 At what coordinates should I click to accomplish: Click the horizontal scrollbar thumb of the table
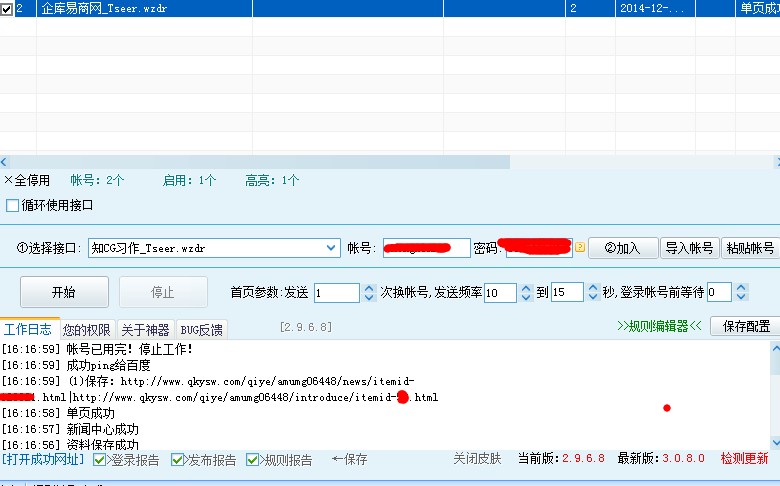[259, 162]
